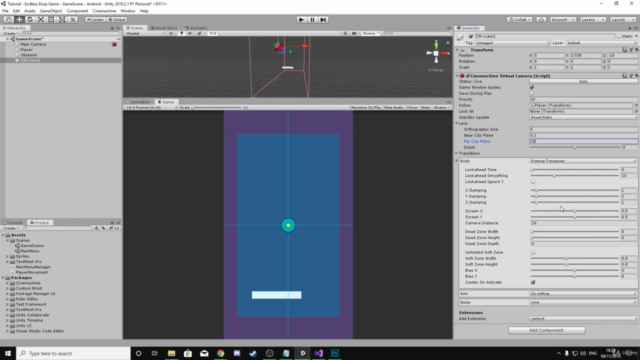Uncheck Center On Activate

click(x=533, y=282)
